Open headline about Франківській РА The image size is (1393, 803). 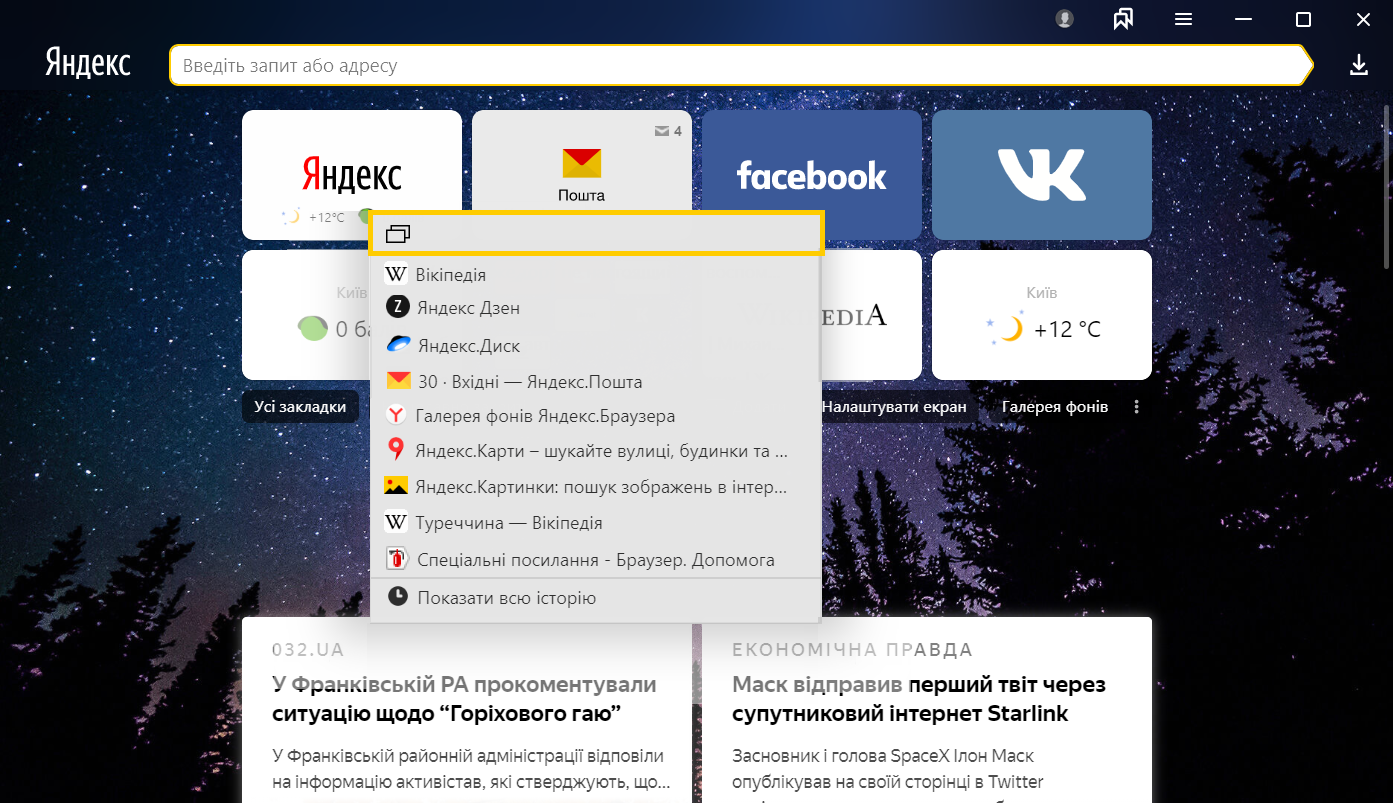click(464, 699)
